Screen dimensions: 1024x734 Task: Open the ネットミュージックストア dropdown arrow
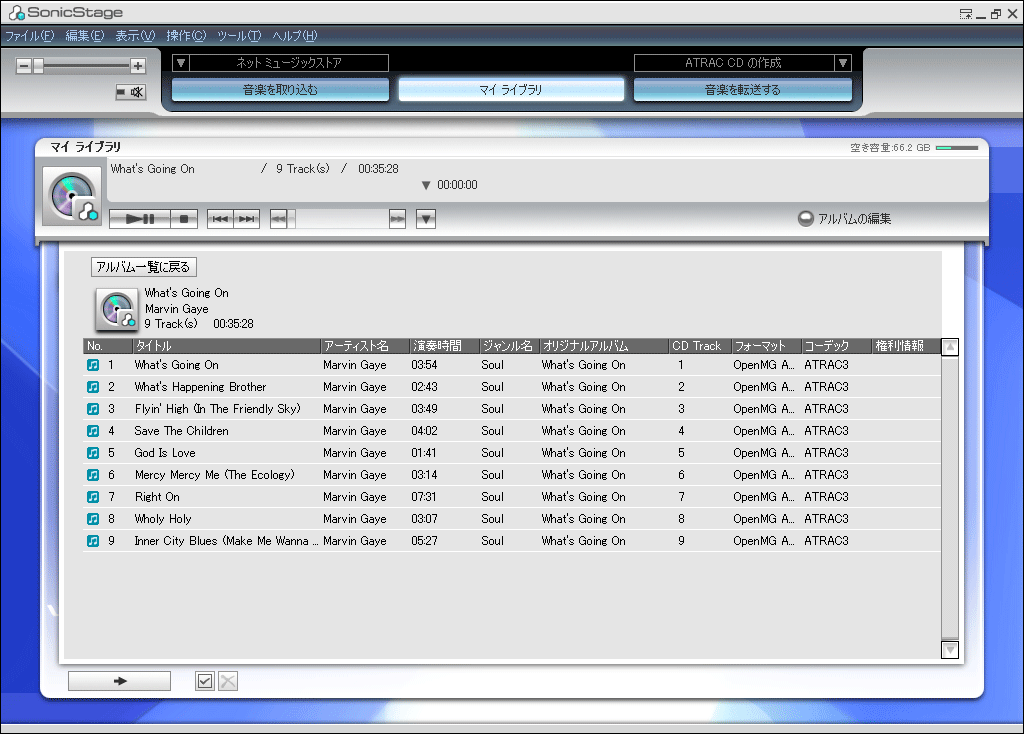pyautogui.click(x=181, y=63)
